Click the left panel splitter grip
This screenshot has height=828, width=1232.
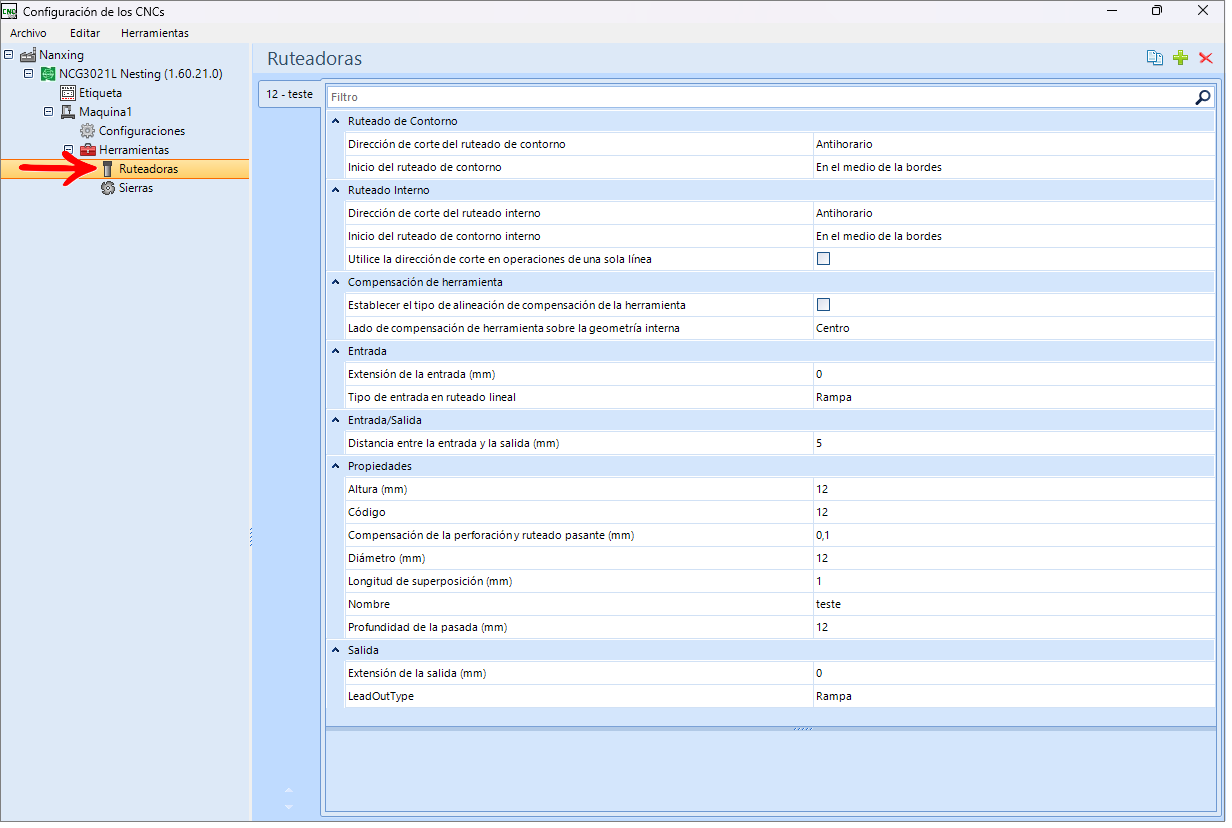tap(251, 537)
